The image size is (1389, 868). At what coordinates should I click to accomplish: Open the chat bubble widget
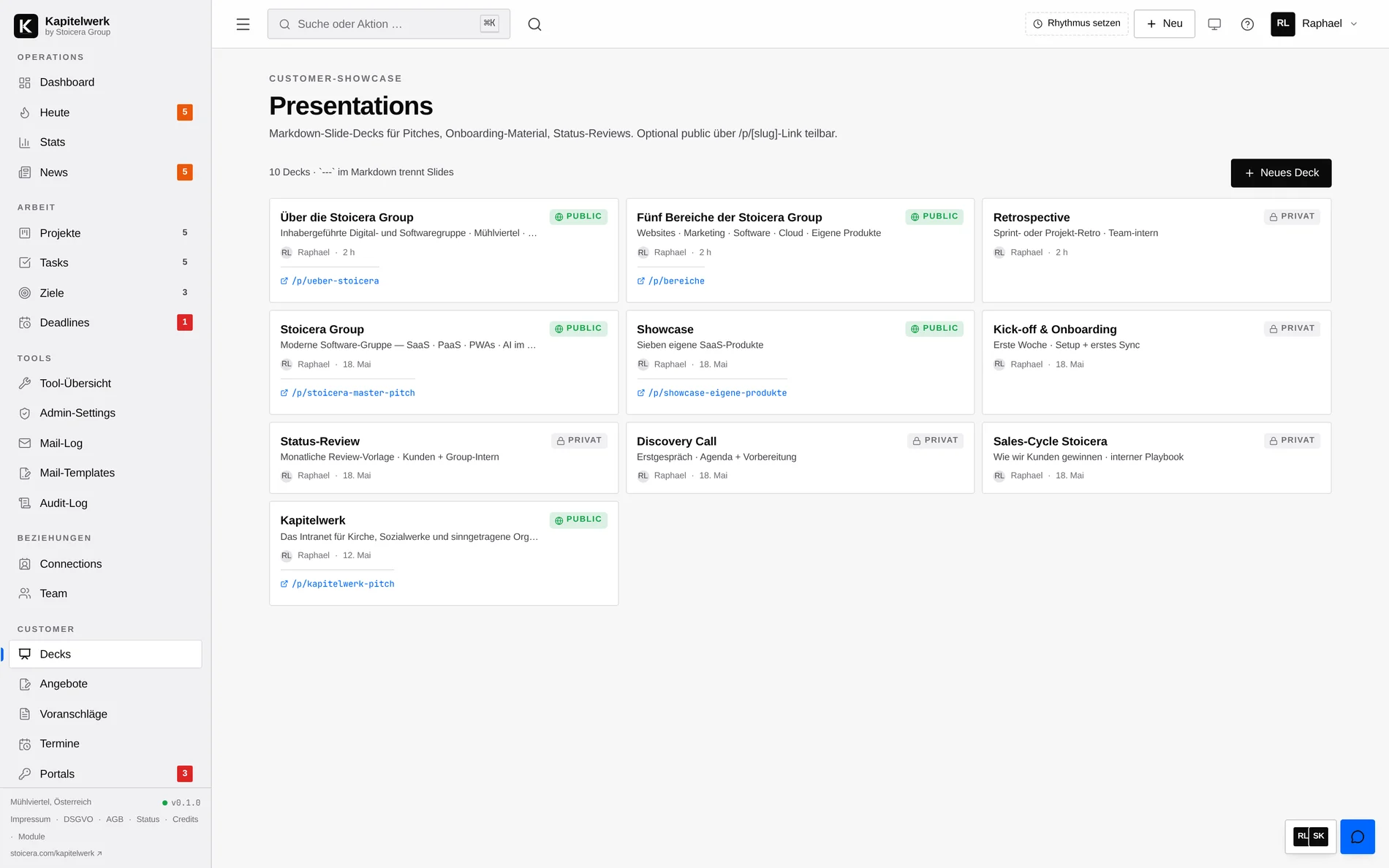click(1358, 837)
